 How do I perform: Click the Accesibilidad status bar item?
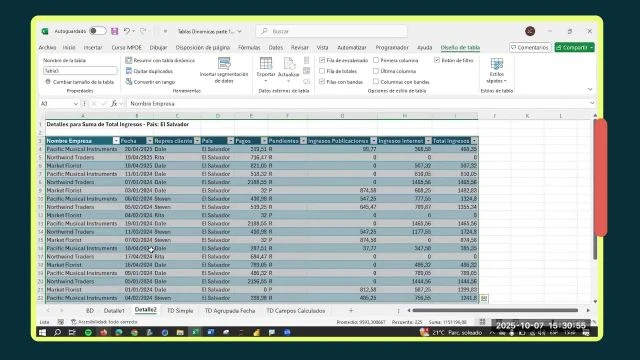104,322
